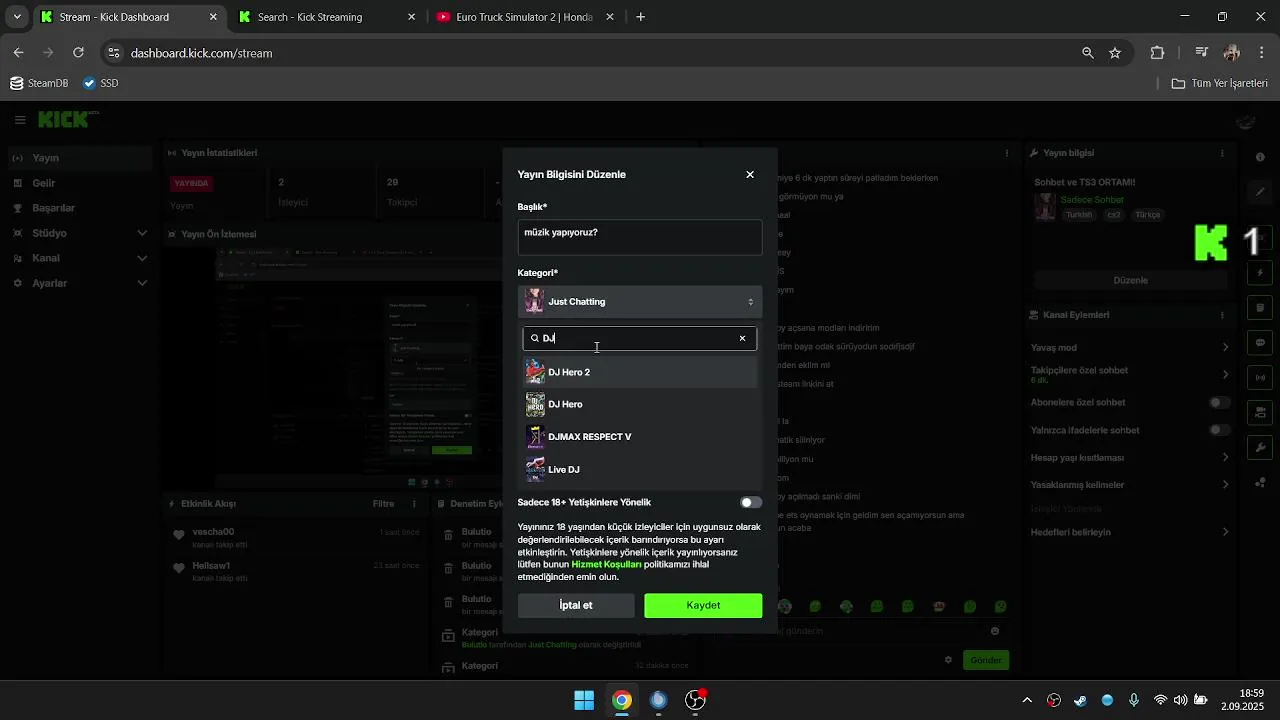The height and width of the screenshot is (720, 1280).
Task: Expand Yasaklanmış kelimeler option
Action: coord(1131,484)
